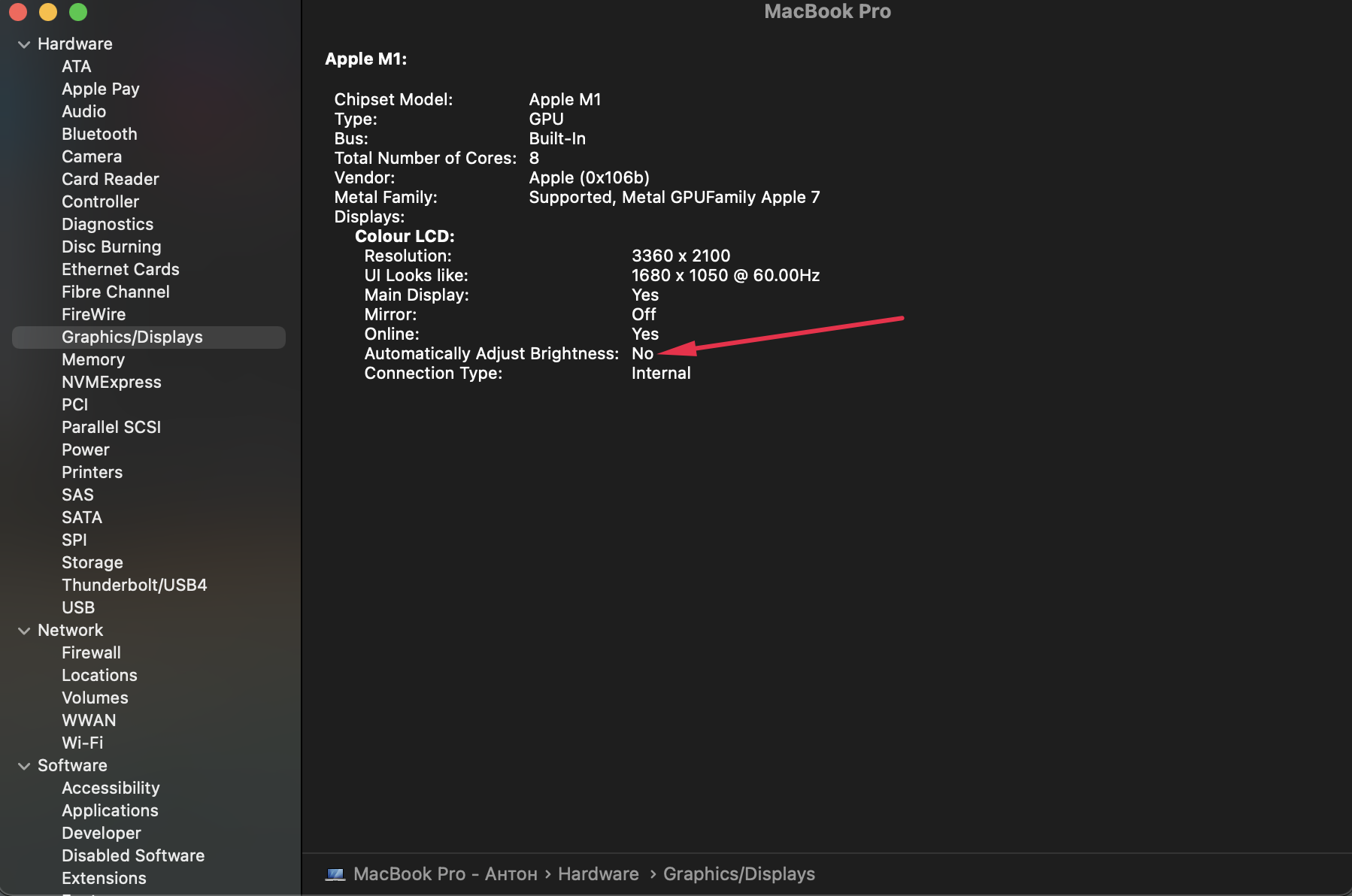1352x896 pixels.
Task: Click '1680 x 1050 @ 60.00Hz' value
Action: tap(726, 275)
